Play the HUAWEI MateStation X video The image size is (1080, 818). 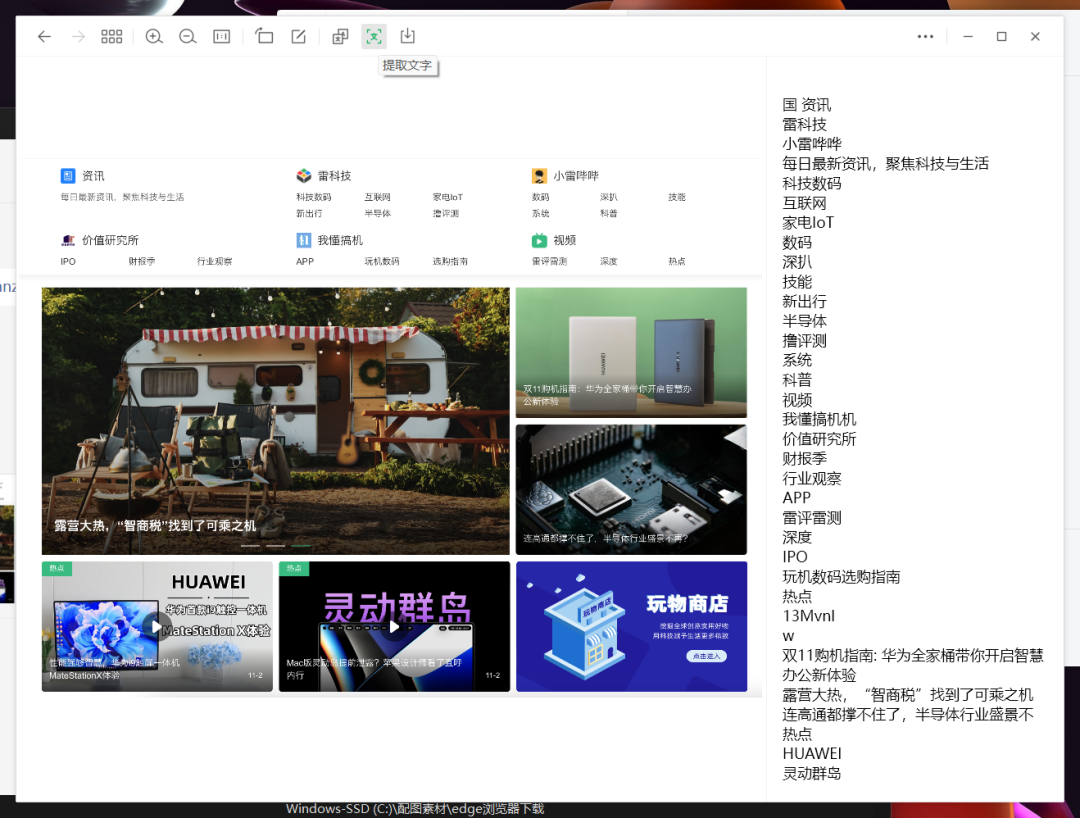tap(156, 626)
